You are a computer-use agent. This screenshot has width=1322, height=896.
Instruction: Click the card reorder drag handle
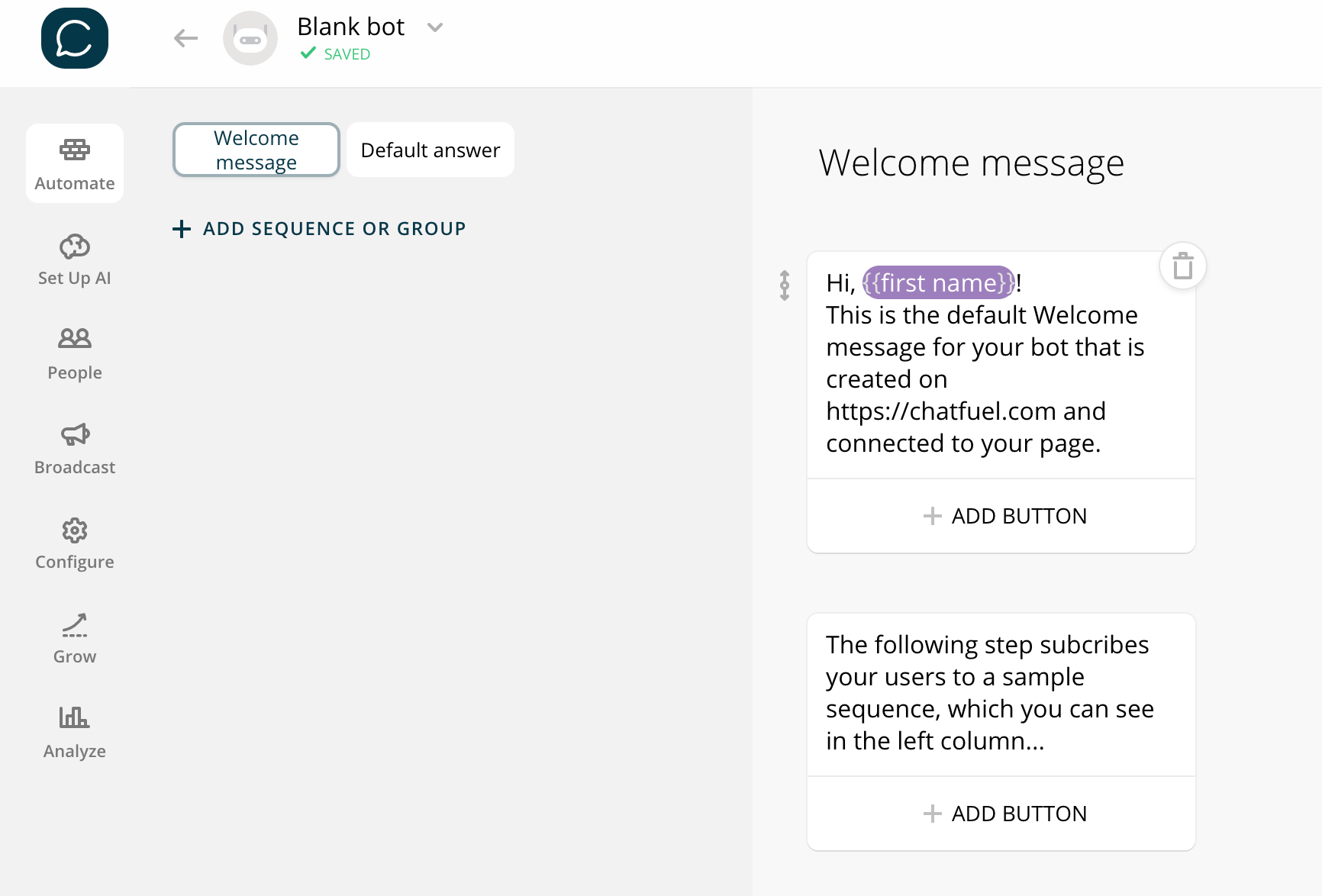coord(785,285)
